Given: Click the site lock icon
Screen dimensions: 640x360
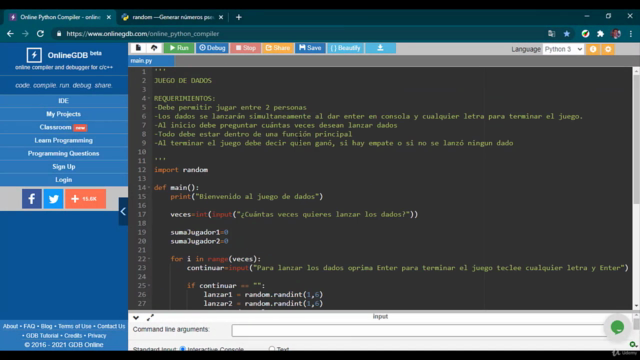Looking at the screenshot, I should [59, 34].
